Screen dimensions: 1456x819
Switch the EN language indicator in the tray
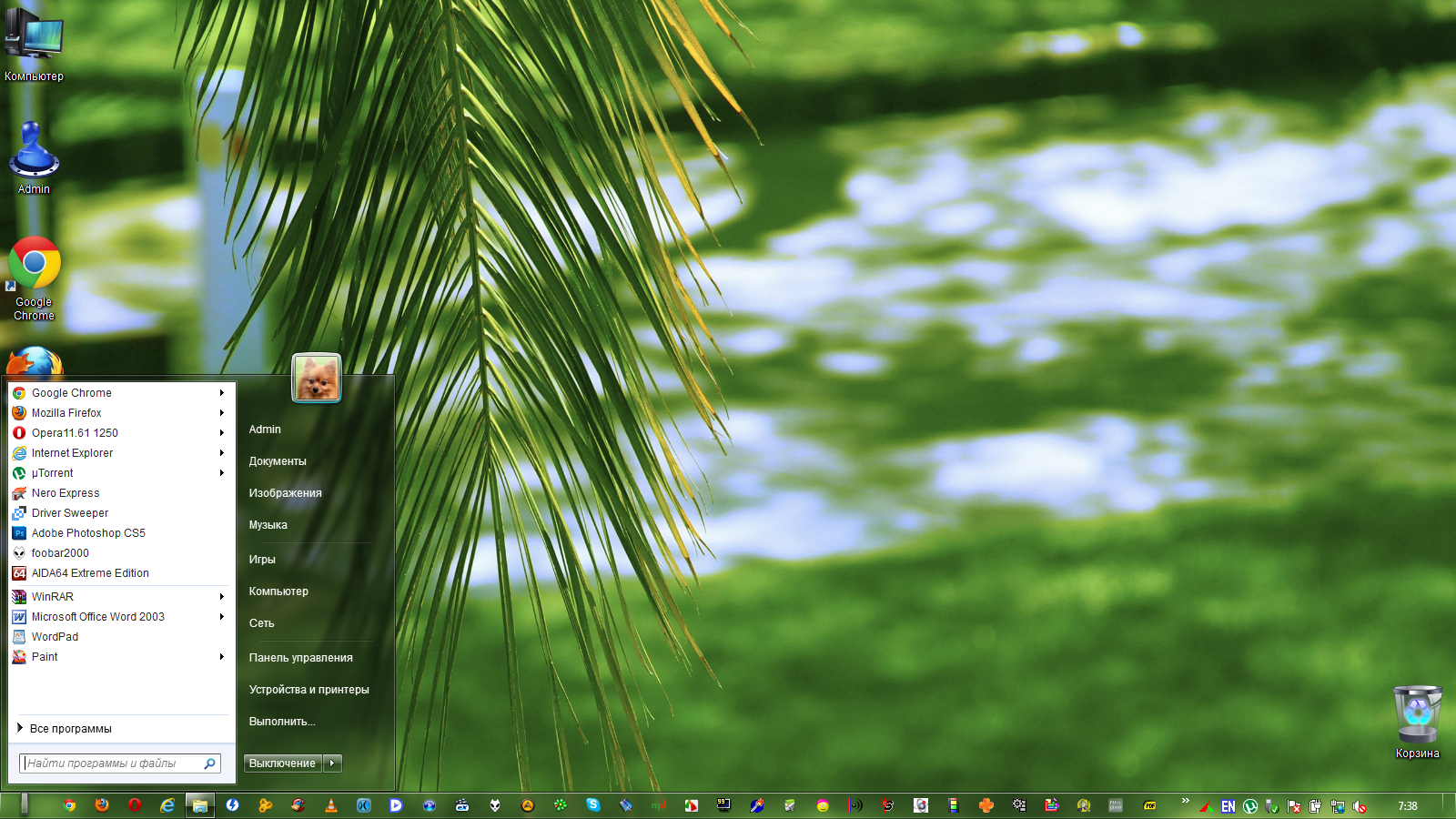click(x=1228, y=806)
